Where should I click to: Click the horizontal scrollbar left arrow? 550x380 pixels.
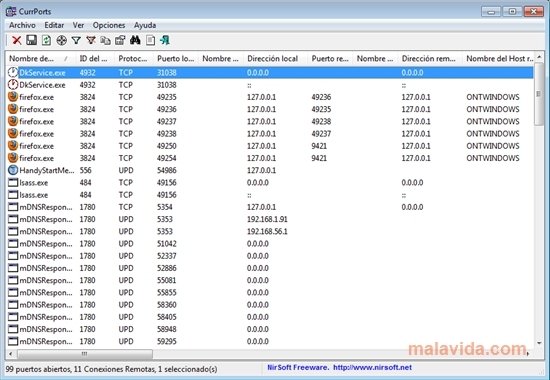[x=11, y=354]
